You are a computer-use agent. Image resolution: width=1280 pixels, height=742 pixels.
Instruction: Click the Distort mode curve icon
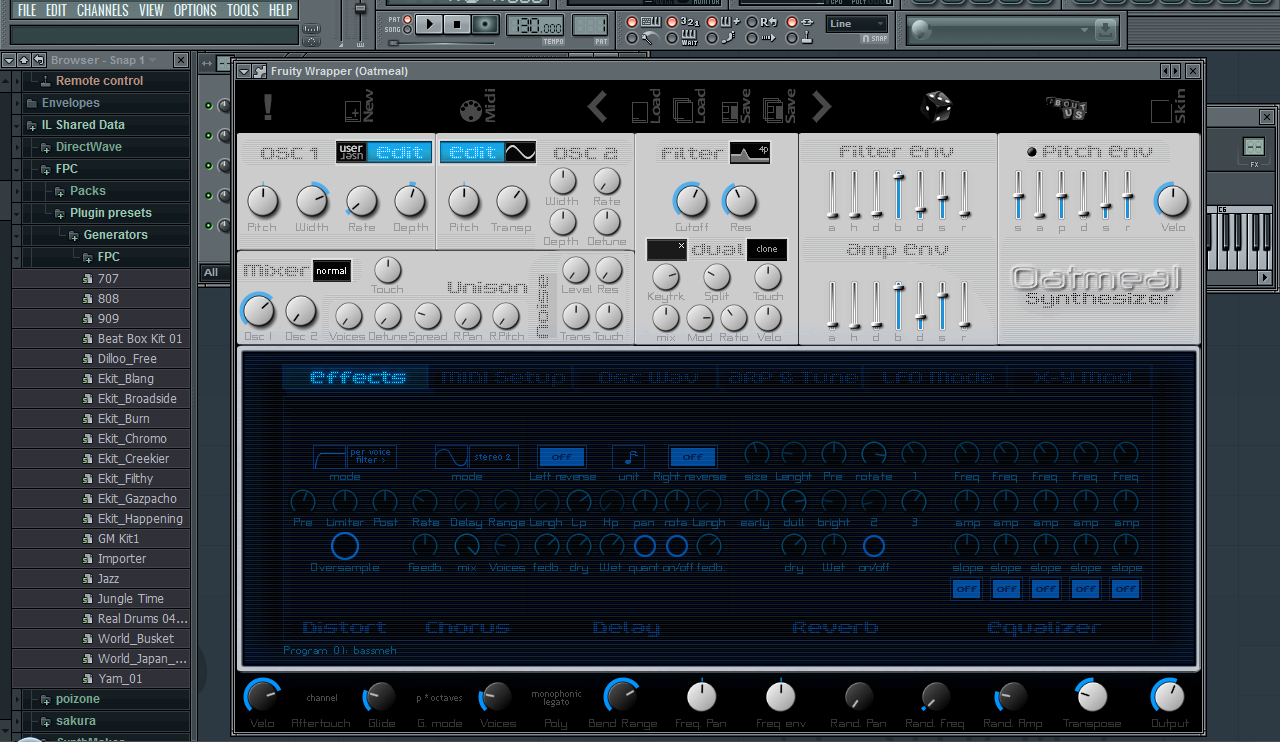pyautogui.click(x=330, y=457)
